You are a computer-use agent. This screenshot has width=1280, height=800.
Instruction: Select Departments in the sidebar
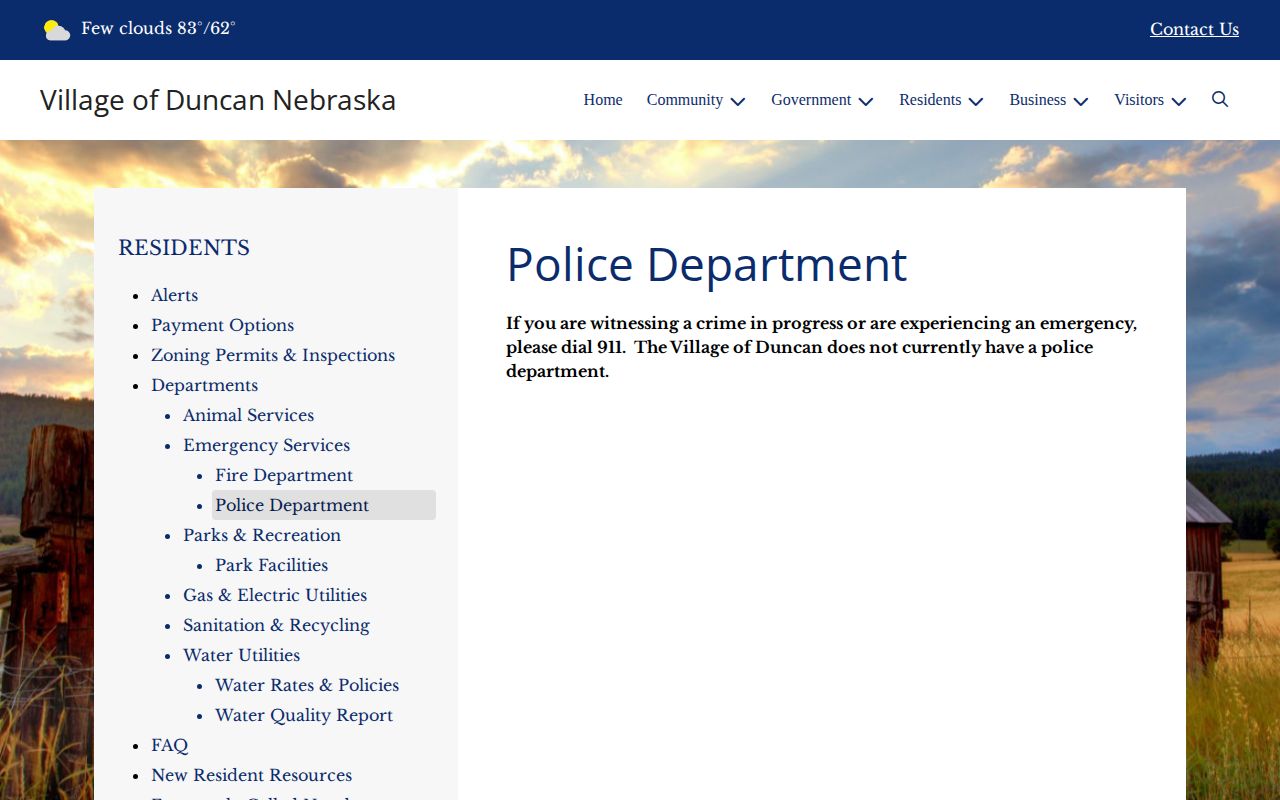click(205, 385)
